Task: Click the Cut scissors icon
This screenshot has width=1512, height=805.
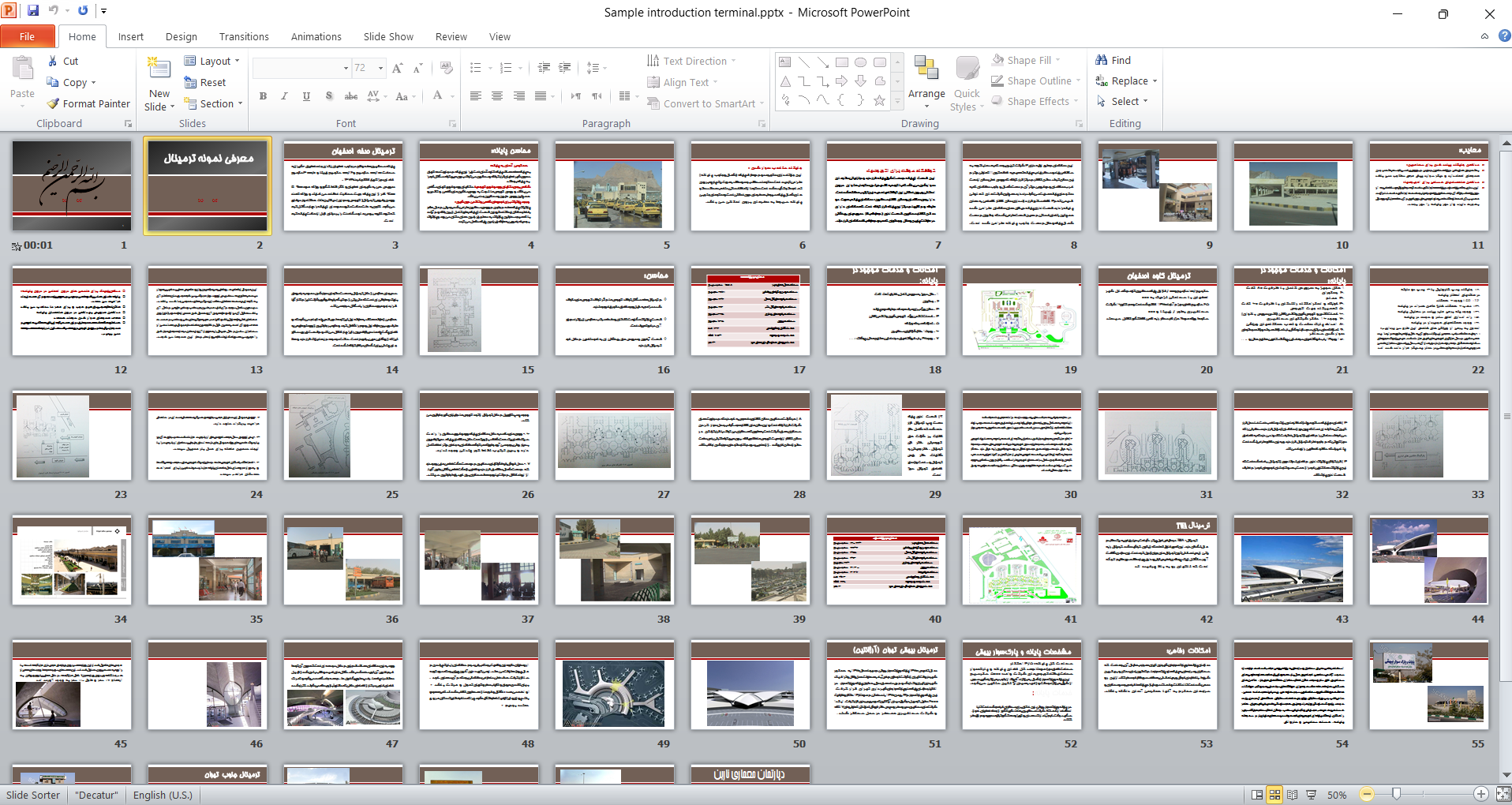Action: click(x=52, y=61)
